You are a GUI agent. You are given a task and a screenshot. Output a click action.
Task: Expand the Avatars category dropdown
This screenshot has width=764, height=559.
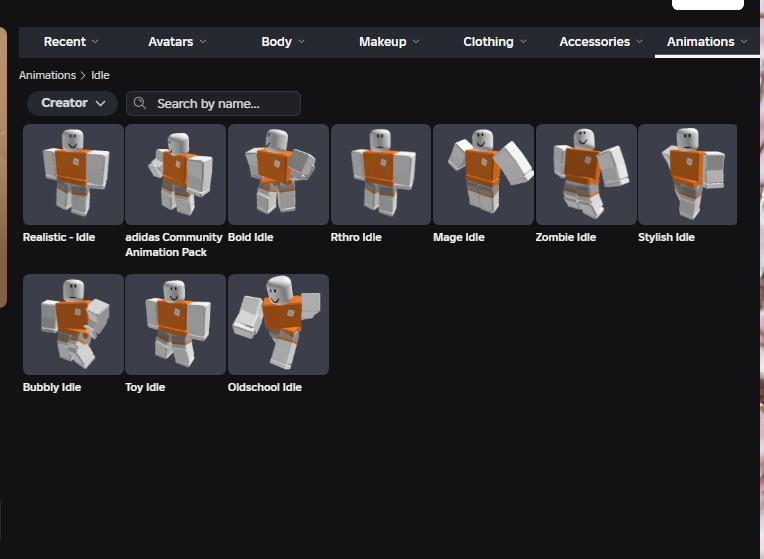pos(177,42)
